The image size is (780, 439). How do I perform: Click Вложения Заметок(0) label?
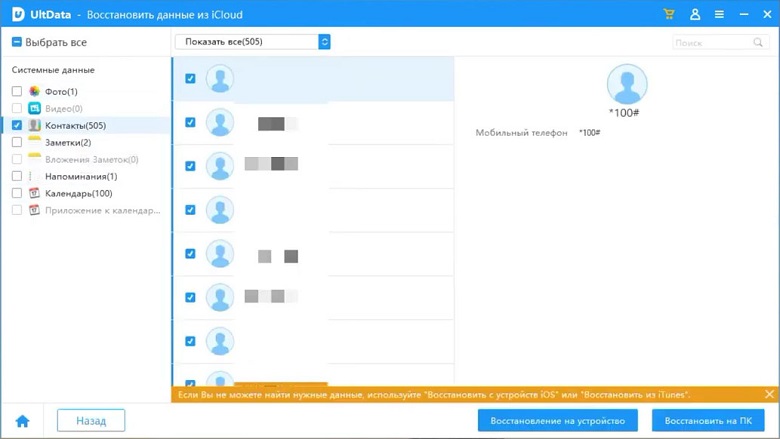[92, 160]
